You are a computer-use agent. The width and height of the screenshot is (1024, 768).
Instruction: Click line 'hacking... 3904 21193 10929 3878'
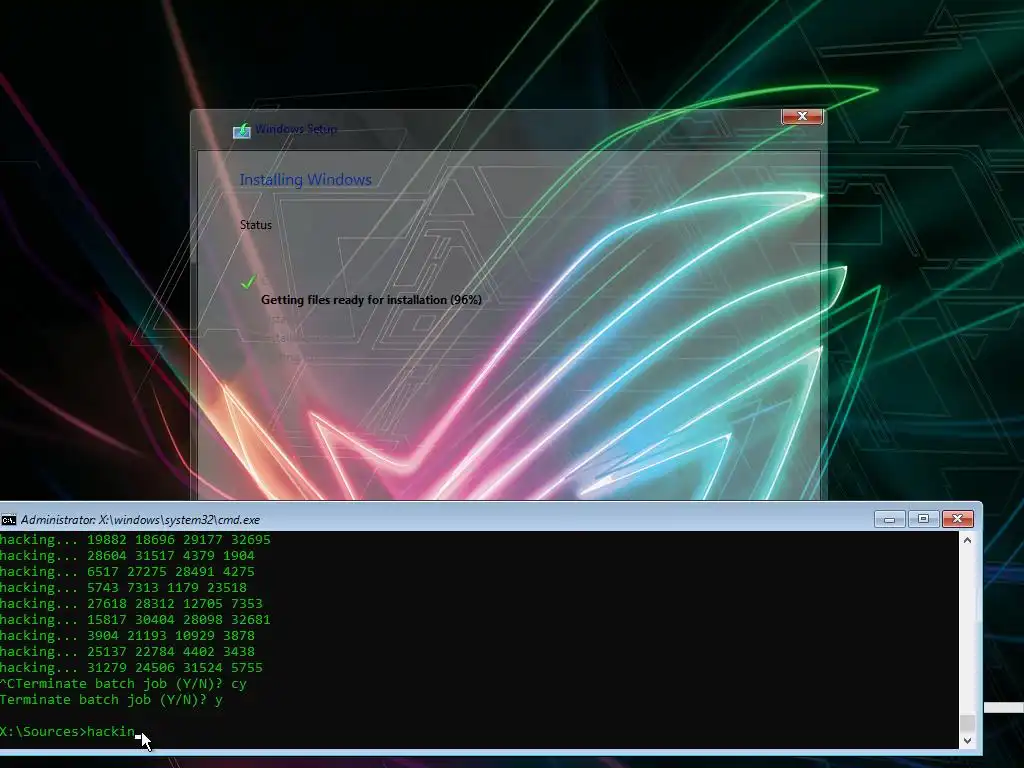[x=127, y=635]
